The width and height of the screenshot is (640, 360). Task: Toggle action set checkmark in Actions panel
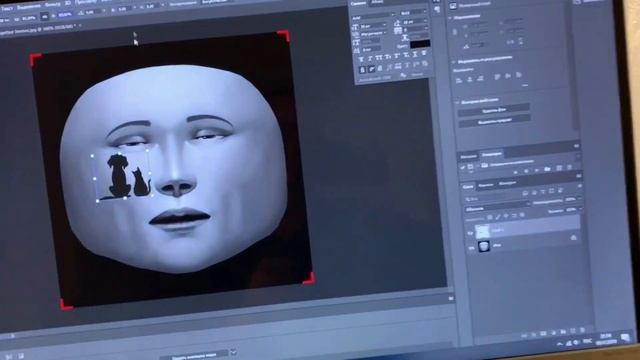point(462,167)
